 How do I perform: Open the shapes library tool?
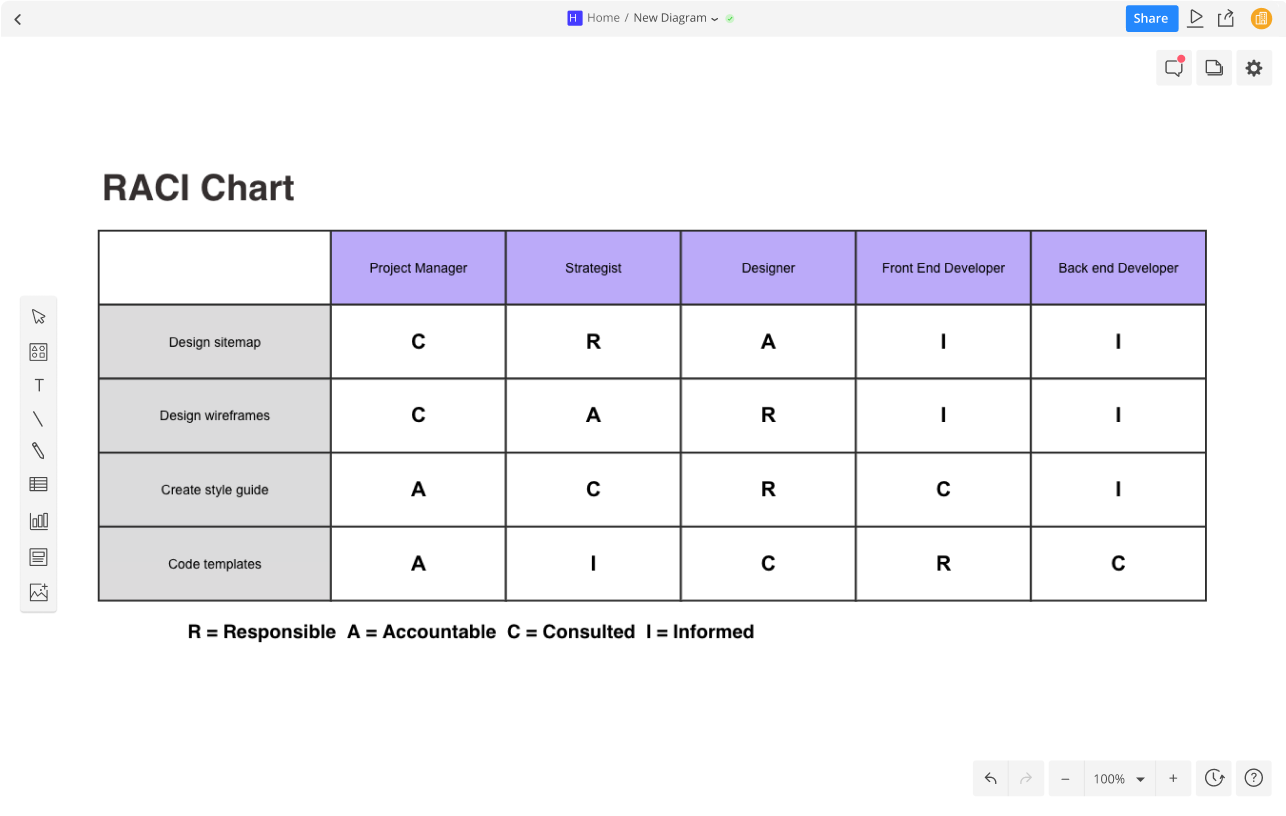click(38, 352)
